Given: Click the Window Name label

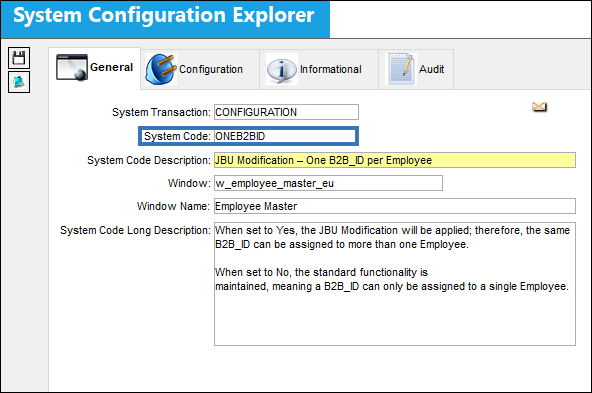Looking at the screenshot, I should tap(173, 207).
